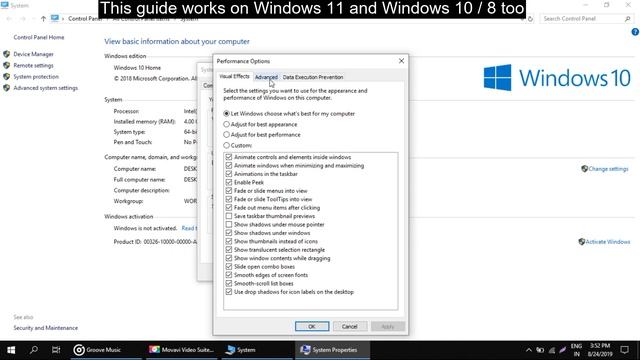Switch to the Advanced tab
640x360 pixels.
pyautogui.click(x=266, y=77)
